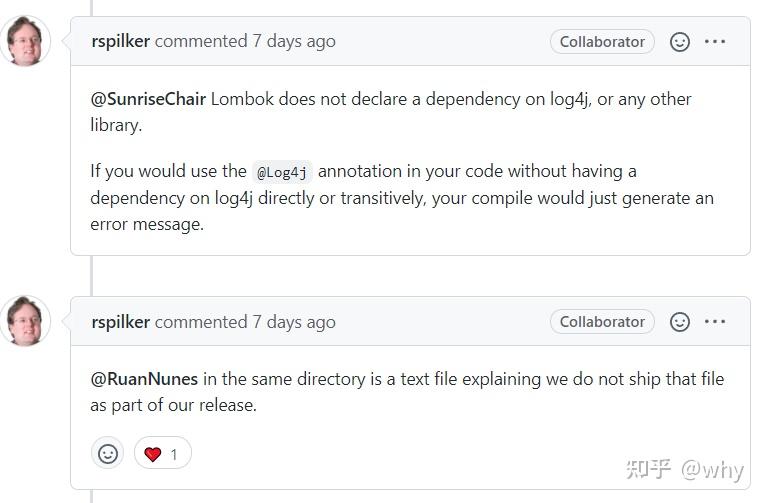The image size is (763, 503).
Task: Click the first comment's '7 days ago' timestamp
Action: click(x=294, y=42)
